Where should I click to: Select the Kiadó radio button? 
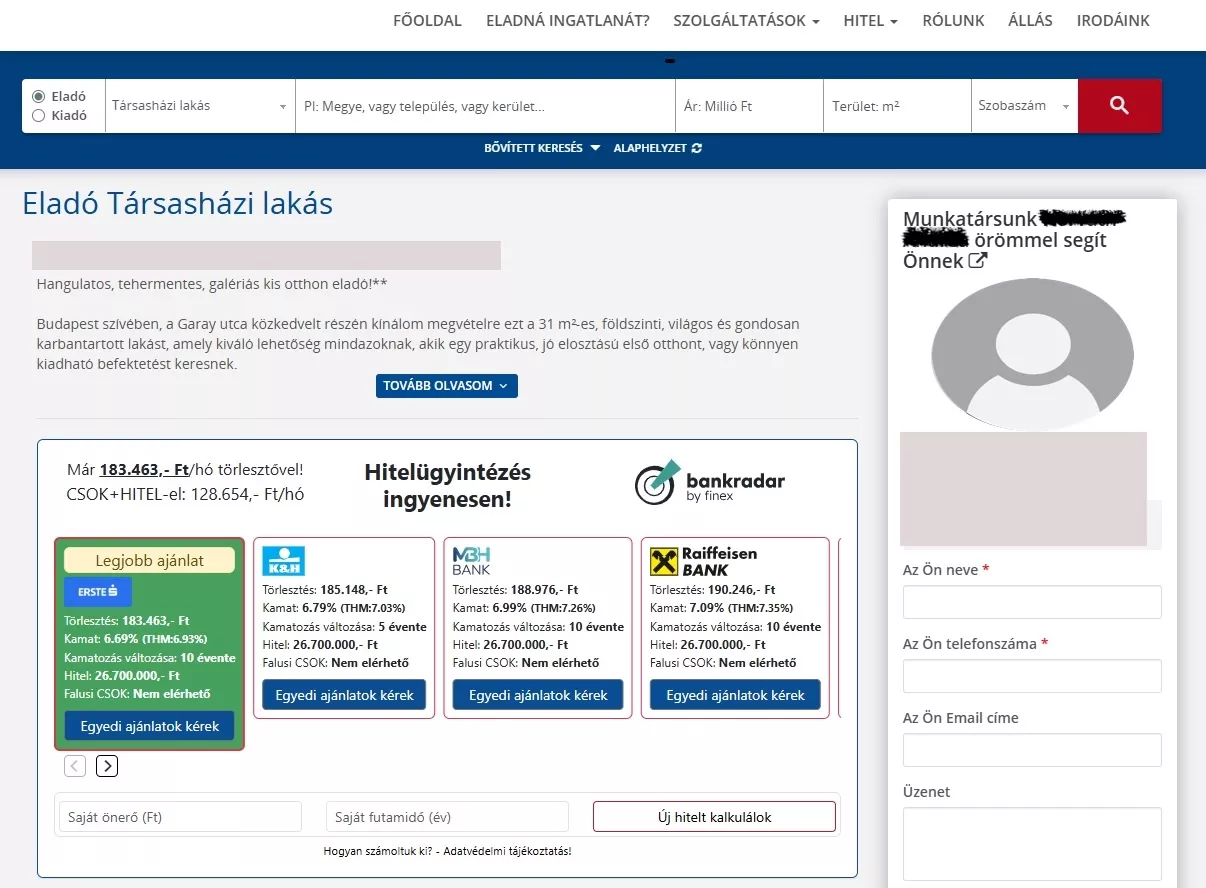pos(39,116)
